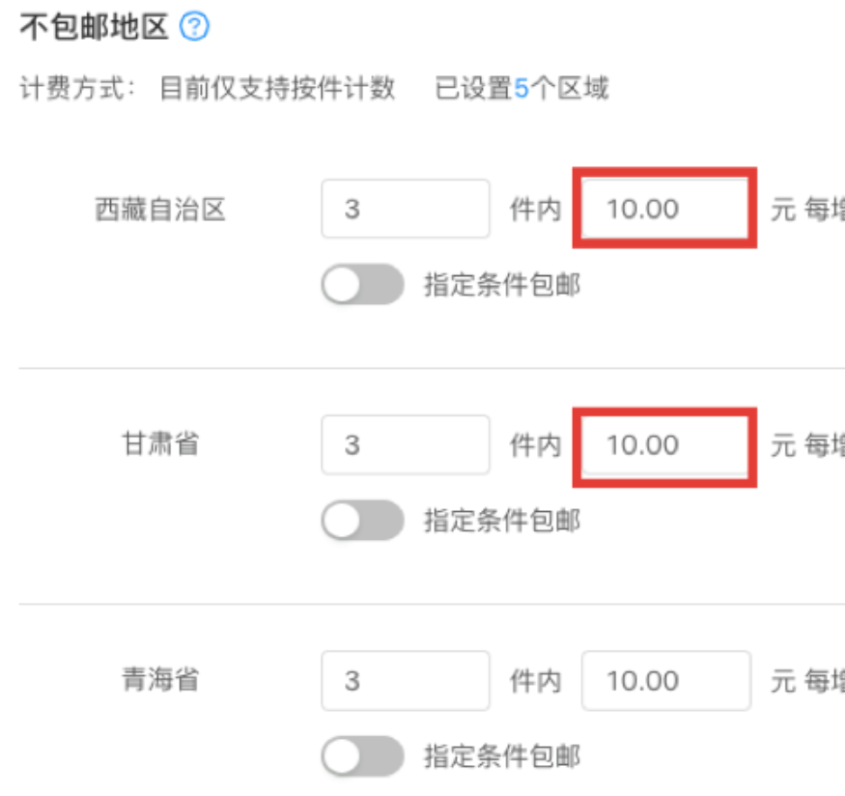845x796 pixels.
Task: Click the 件内 label in 西藏自治区 row
Action: [x=536, y=209]
